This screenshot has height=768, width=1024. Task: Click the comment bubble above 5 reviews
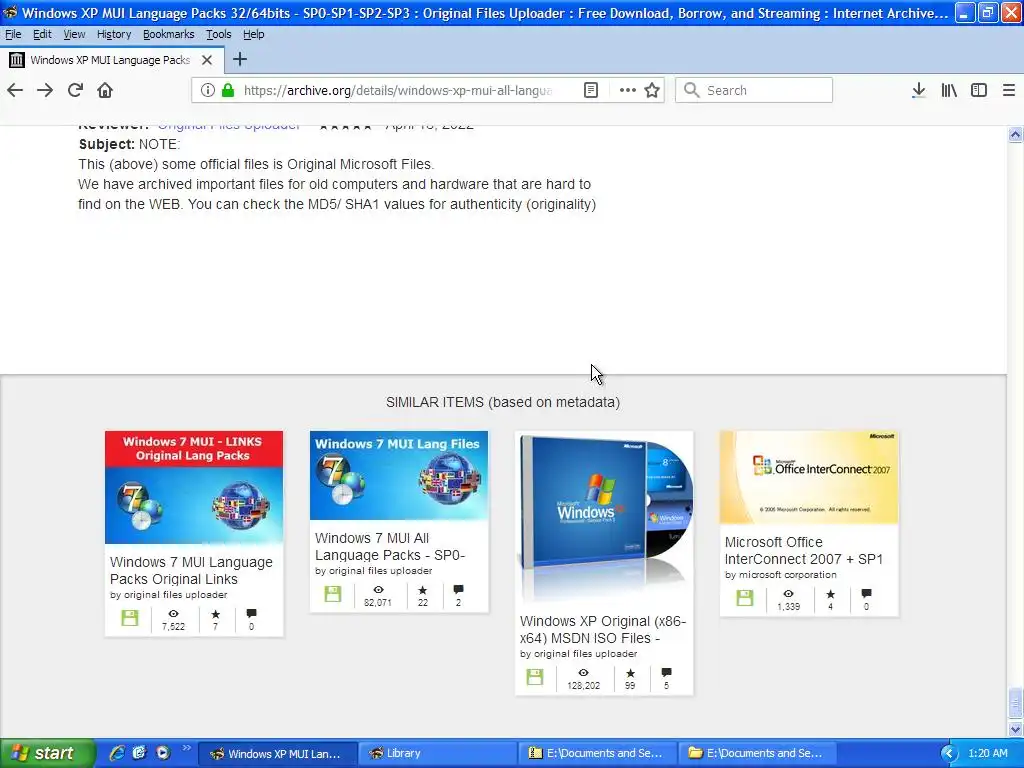tap(666, 673)
